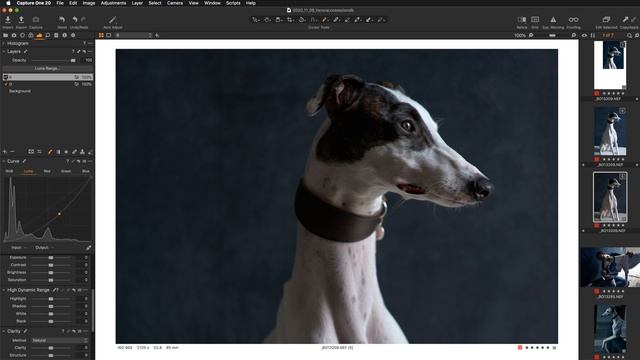
Task: Open the Scripts menu
Action: coord(233,3)
